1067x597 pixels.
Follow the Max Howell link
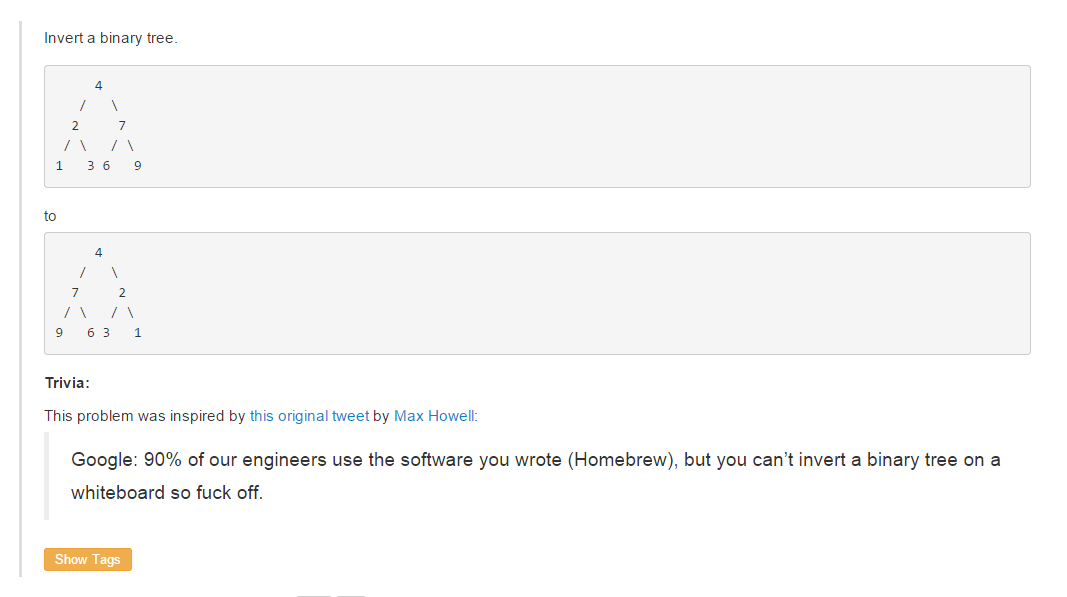tap(434, 416)
